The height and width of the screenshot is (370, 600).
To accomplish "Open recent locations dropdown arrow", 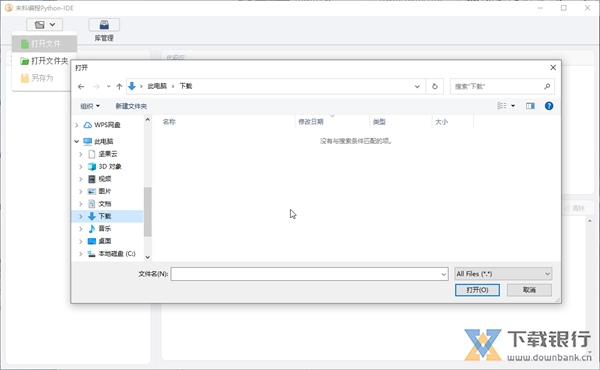I will pos(109,86).
